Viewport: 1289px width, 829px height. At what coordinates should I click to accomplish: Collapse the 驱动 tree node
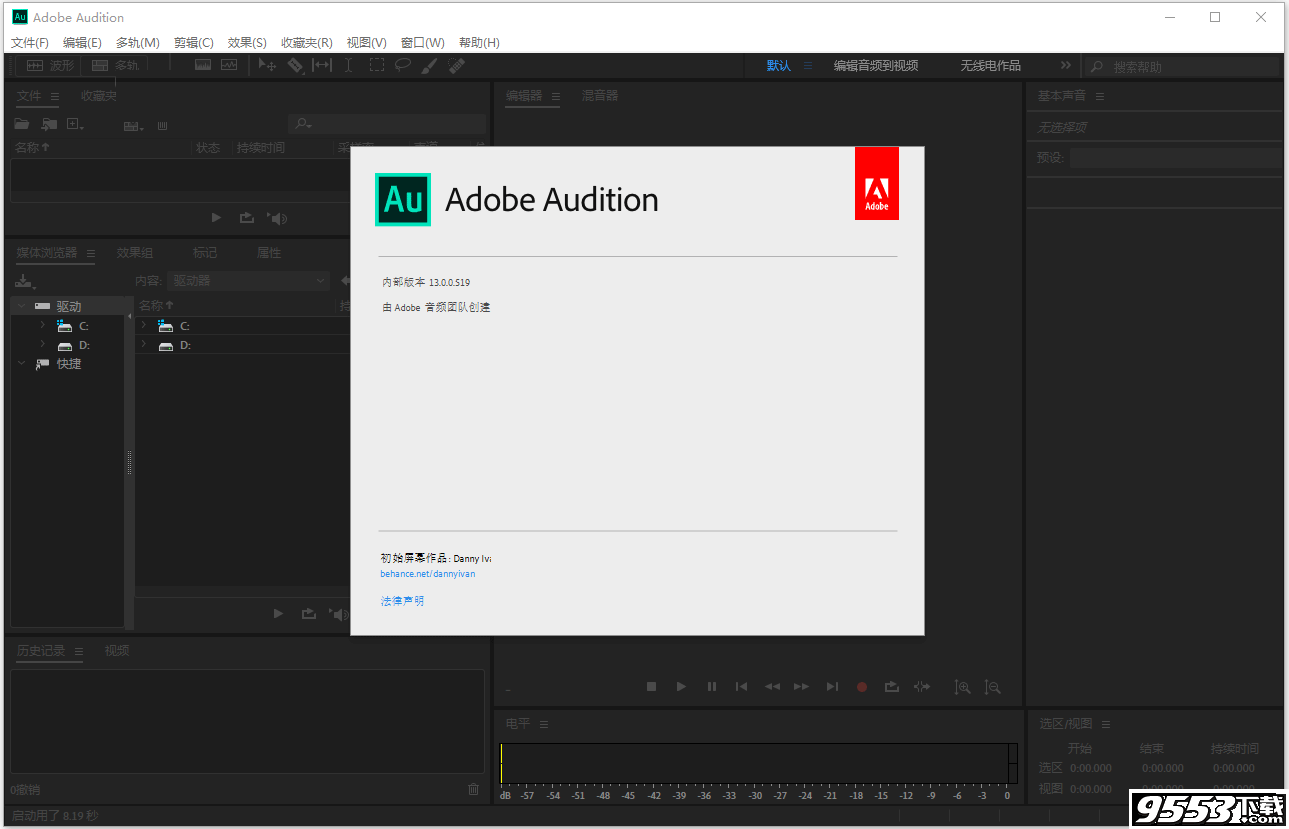pos(22,306)
